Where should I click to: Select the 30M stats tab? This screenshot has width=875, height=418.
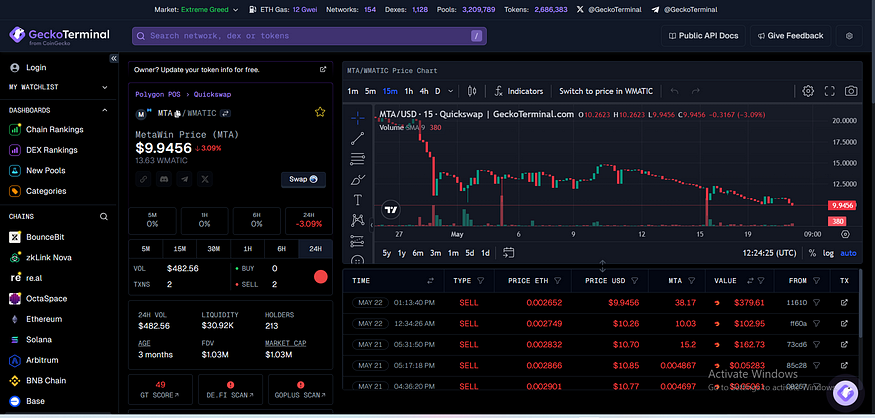pos(213,249)
